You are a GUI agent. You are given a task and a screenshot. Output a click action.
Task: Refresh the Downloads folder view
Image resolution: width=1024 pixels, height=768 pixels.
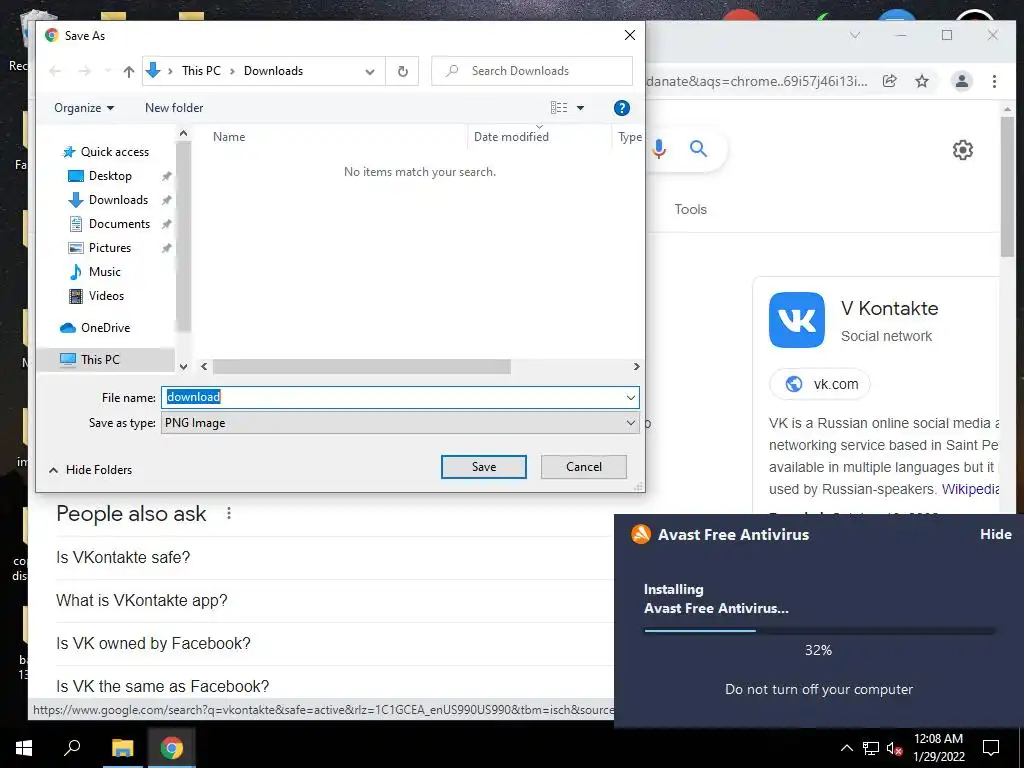click(x=403, y=71)
